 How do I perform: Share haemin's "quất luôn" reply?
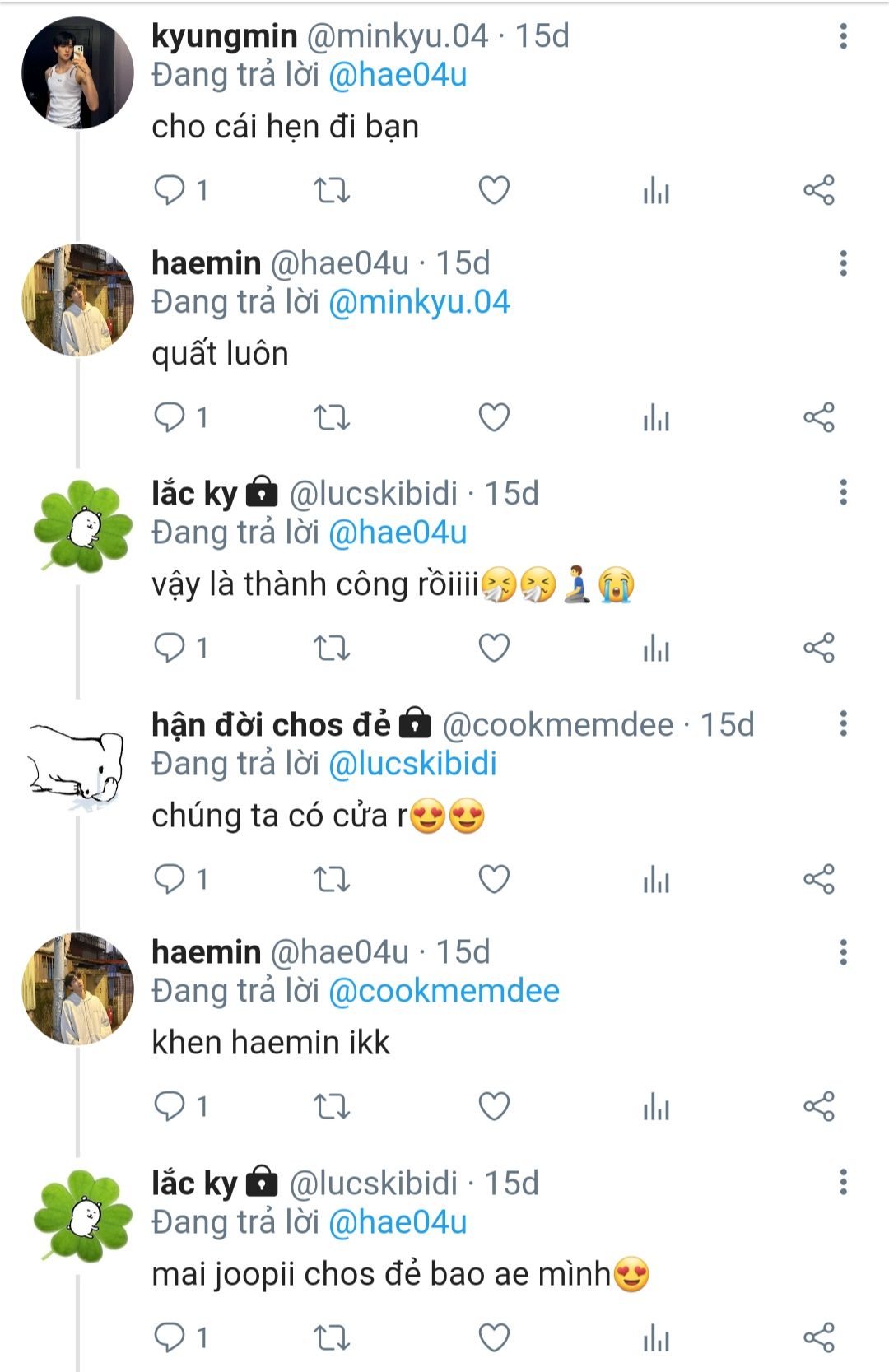pos(818,418)
